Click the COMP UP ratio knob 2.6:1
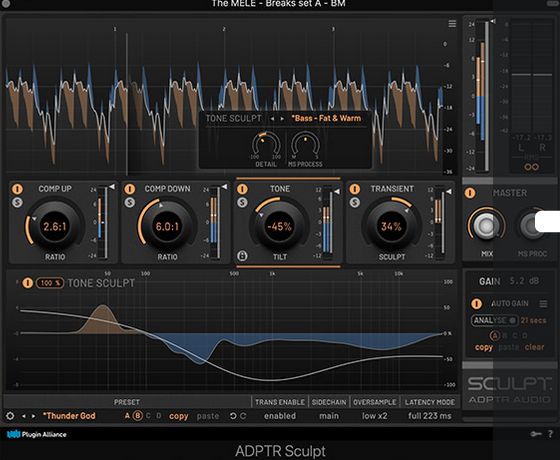The width and height of the screenshot is (560, 460). (x=55, y=226)
